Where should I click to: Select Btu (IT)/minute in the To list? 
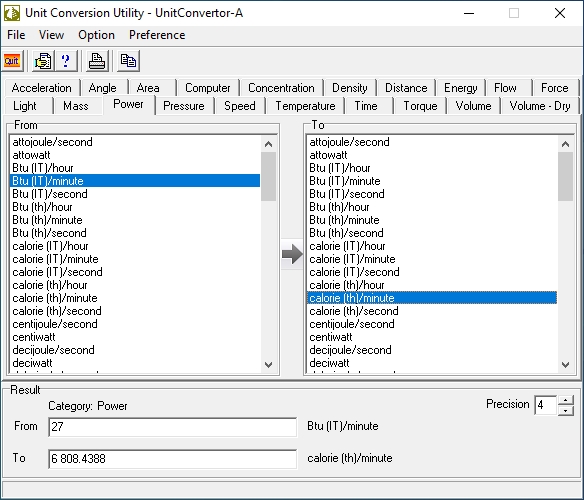tap(432, 181)
